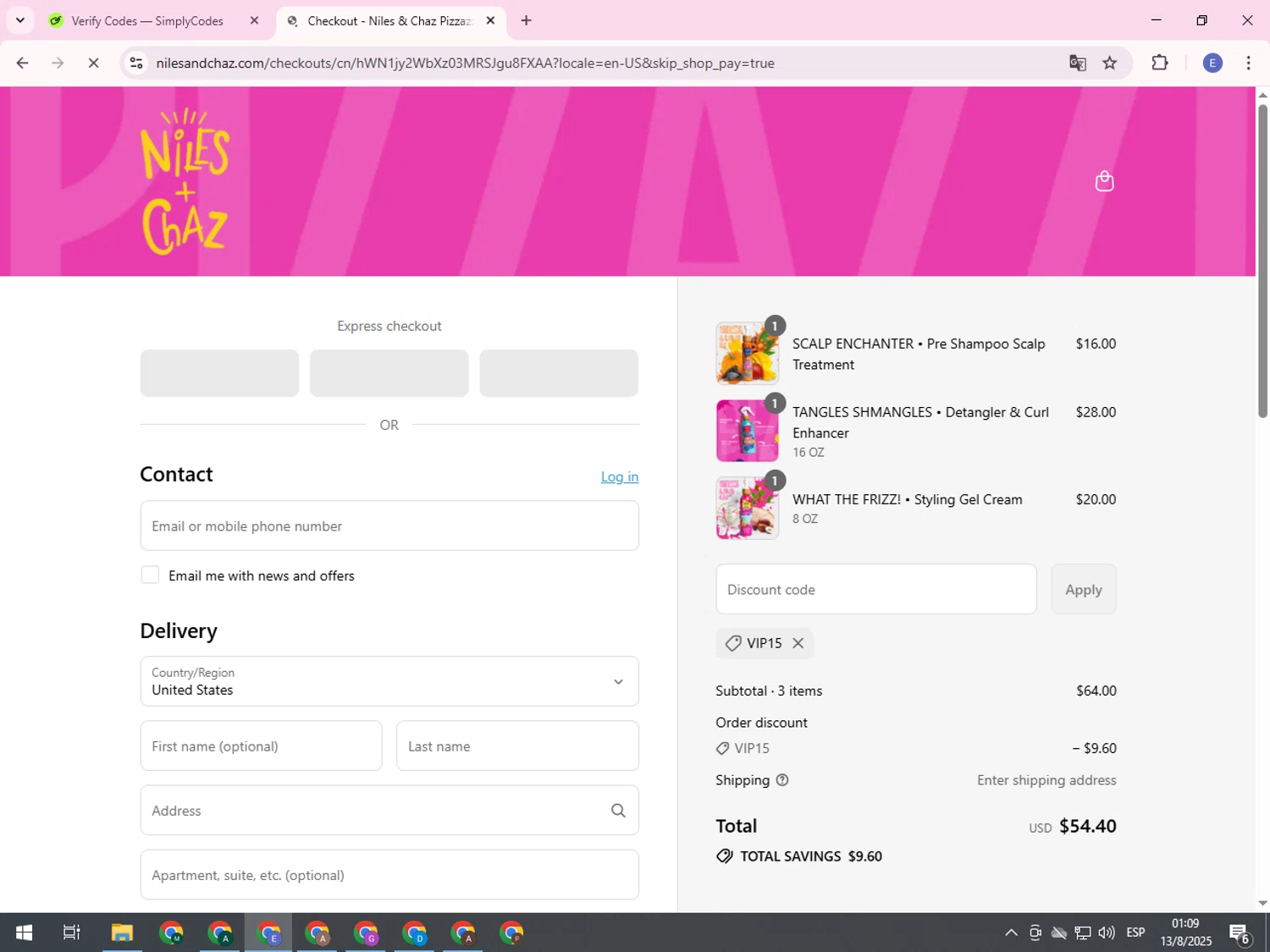Click the middle express checkout placeholder button
Screen dimensions: 1270x952
(389, 373)
